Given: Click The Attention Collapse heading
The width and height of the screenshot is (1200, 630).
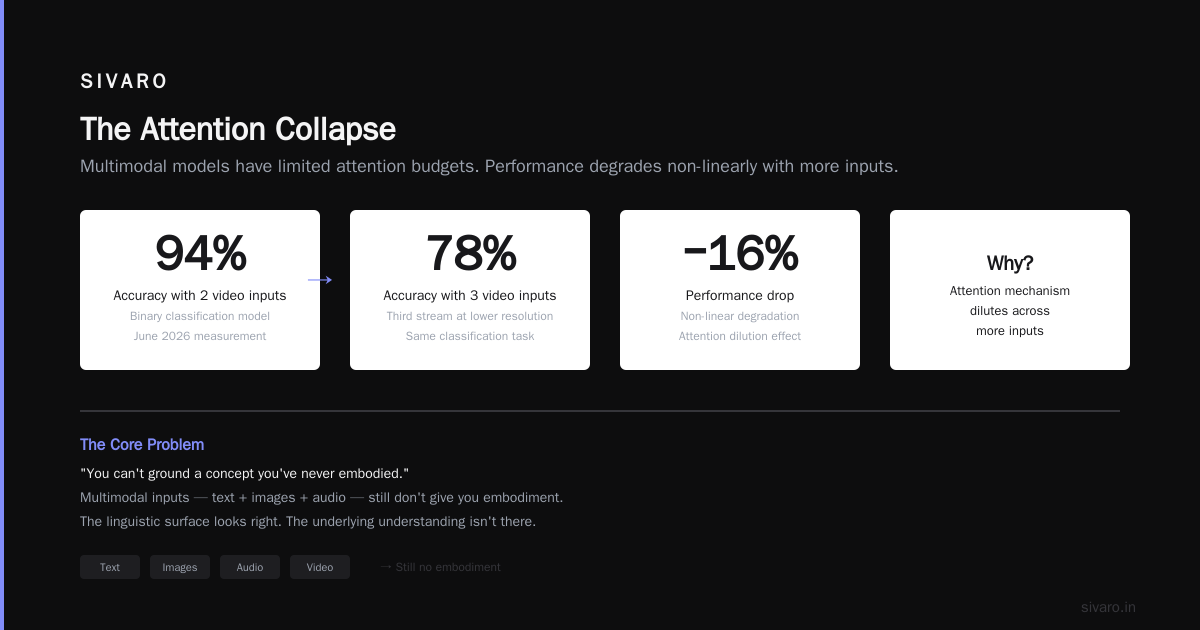Looking at the screenshot, I should [238, 130].
